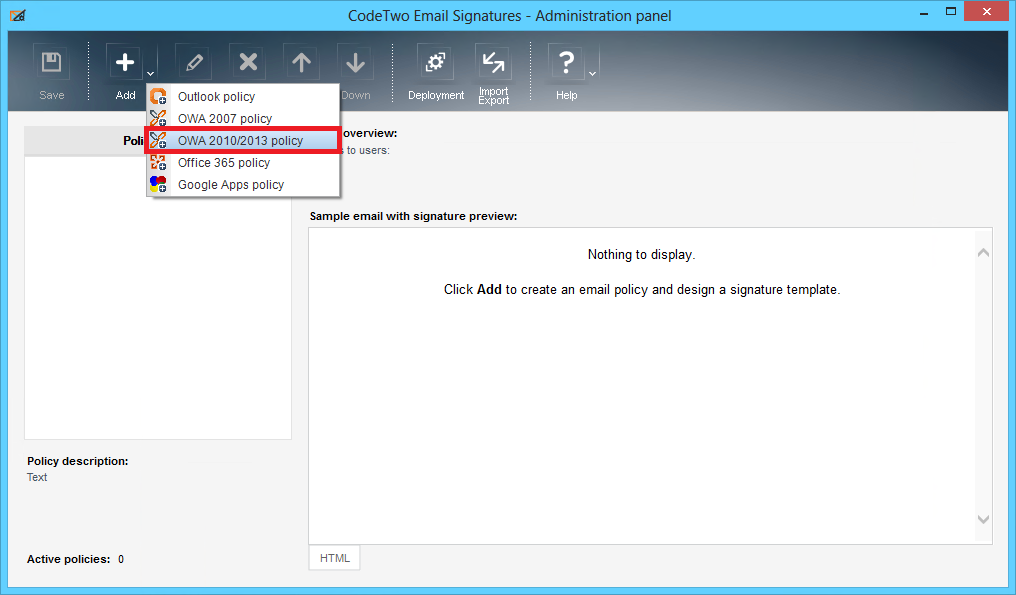The image size is (1016, 595).
Task: Expand the Help dropdown arrow
Action: 592,74
